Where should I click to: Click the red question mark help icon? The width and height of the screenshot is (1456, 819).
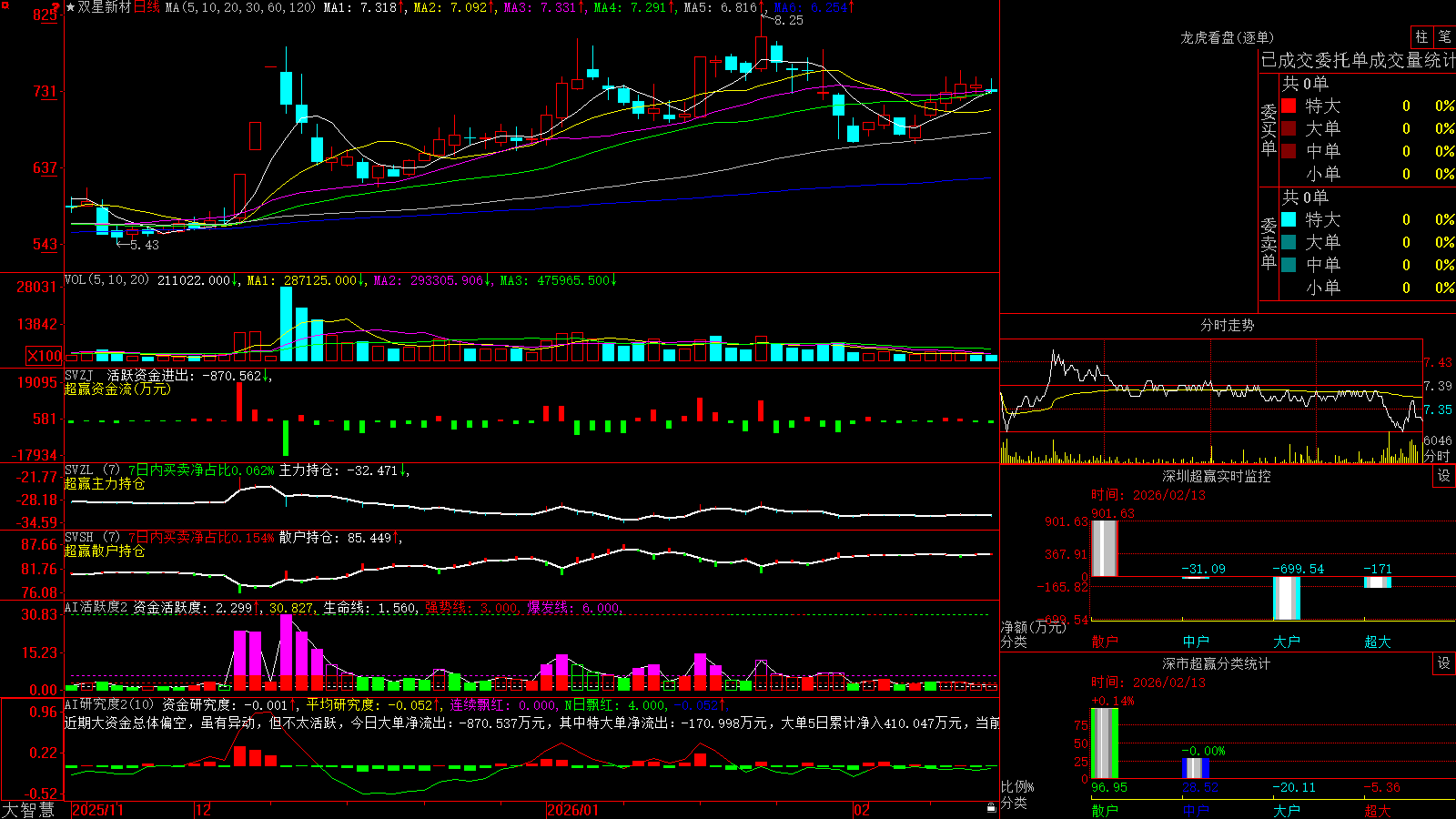click(x=55, y=7)
